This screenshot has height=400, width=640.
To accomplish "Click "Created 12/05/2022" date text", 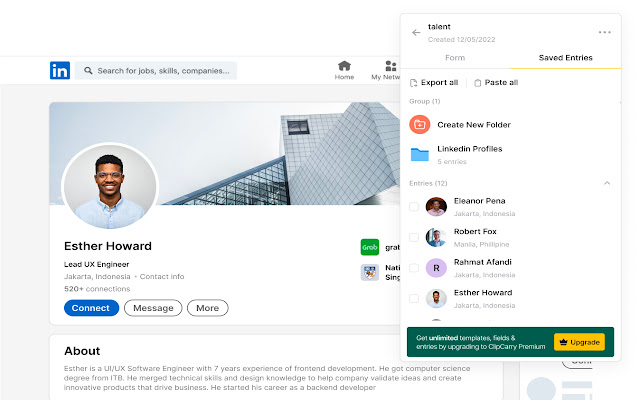I will (462, 40).
